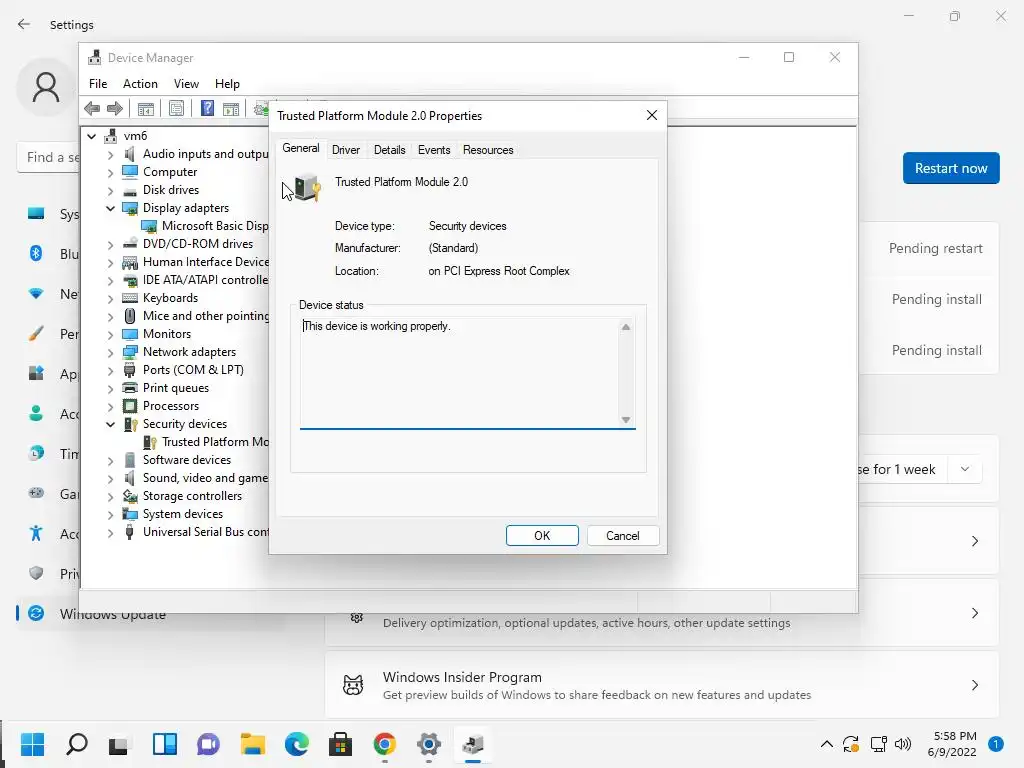The height and width of the screenshot is (768, 1024).
Task: Open the Help menu in Device Manager
Action: 227,84
